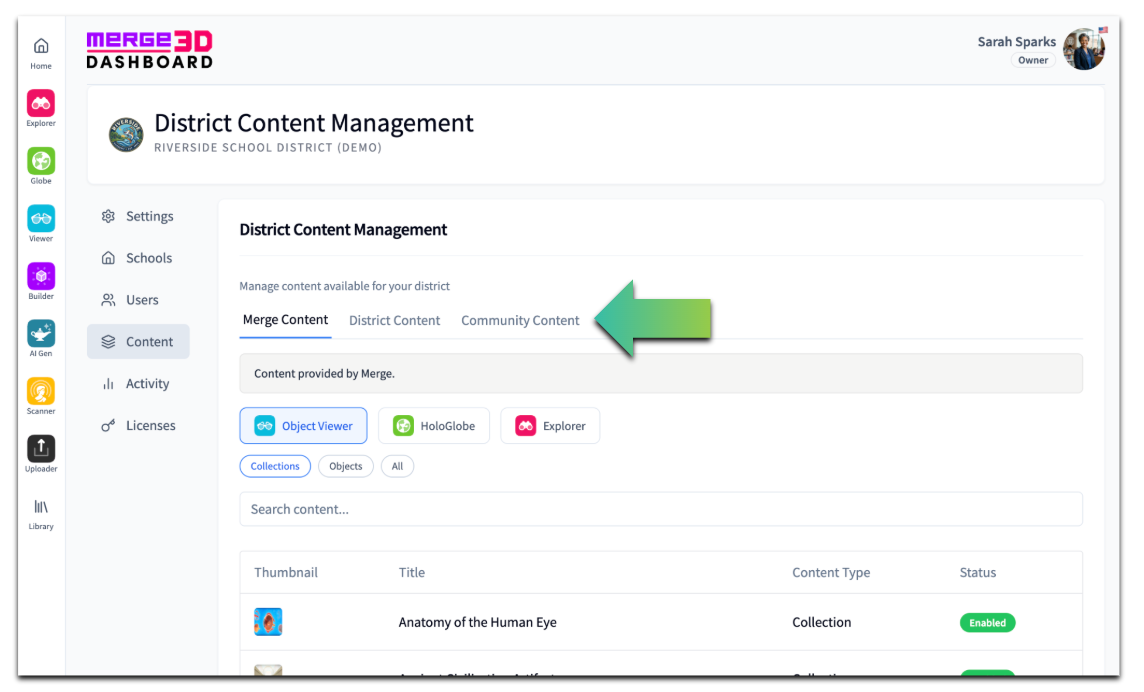The width and height of the screenshot is (1144, 692).
Task: Select the HoloGlobe filter button
Action: point(434,426)
